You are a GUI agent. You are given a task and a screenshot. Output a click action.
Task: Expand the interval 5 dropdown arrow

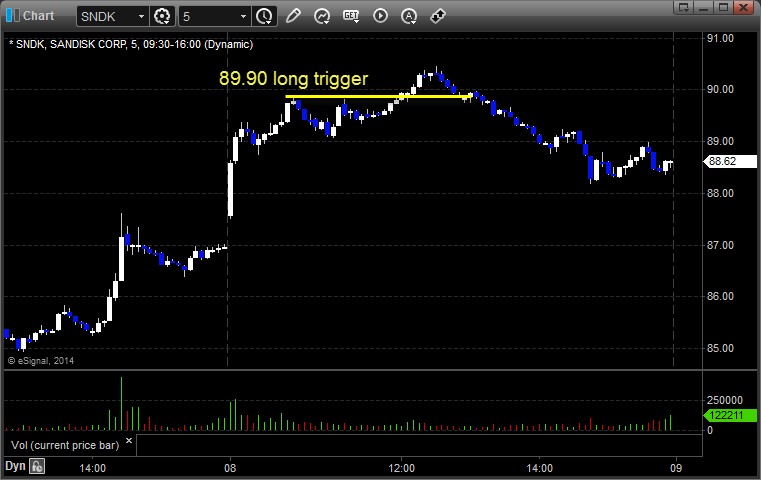click(244, 17)
